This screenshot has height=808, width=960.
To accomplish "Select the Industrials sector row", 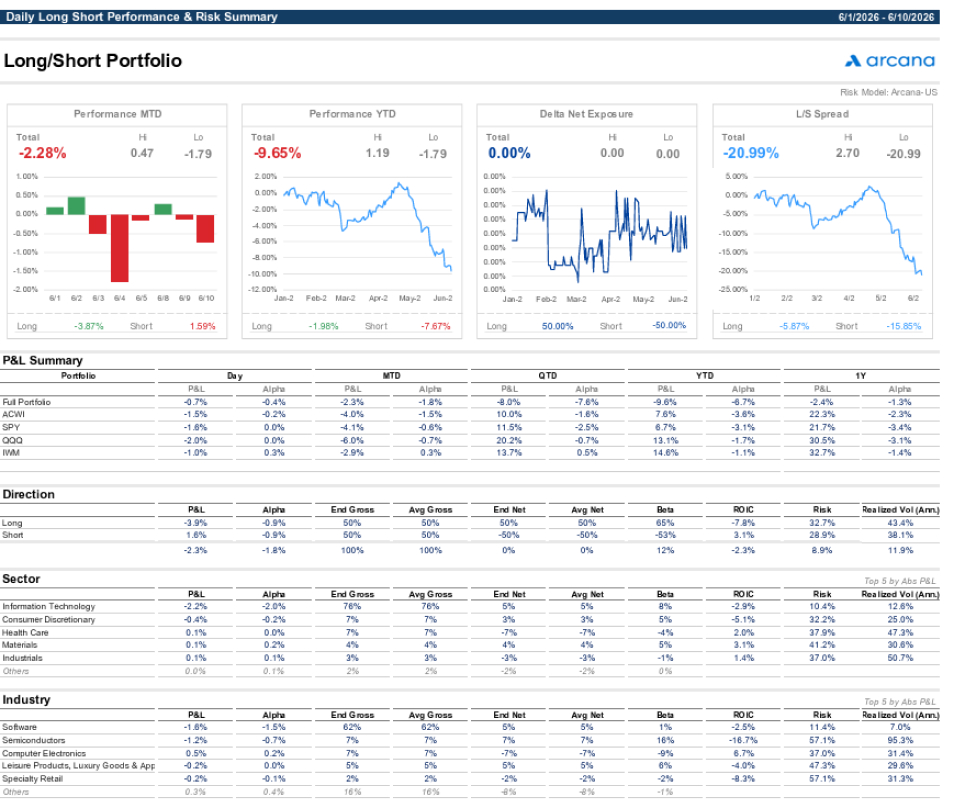I will coord(470,658).
